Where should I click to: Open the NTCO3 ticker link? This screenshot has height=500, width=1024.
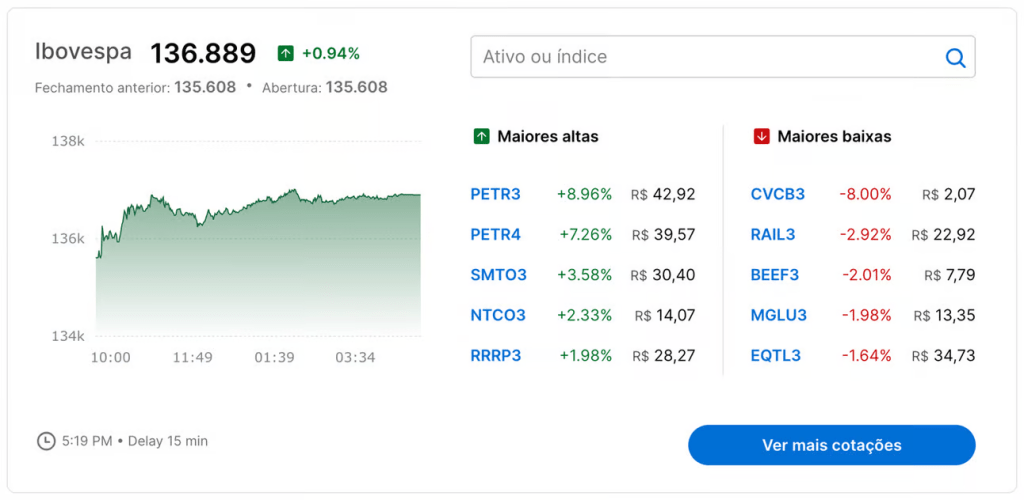coord(498,315)
